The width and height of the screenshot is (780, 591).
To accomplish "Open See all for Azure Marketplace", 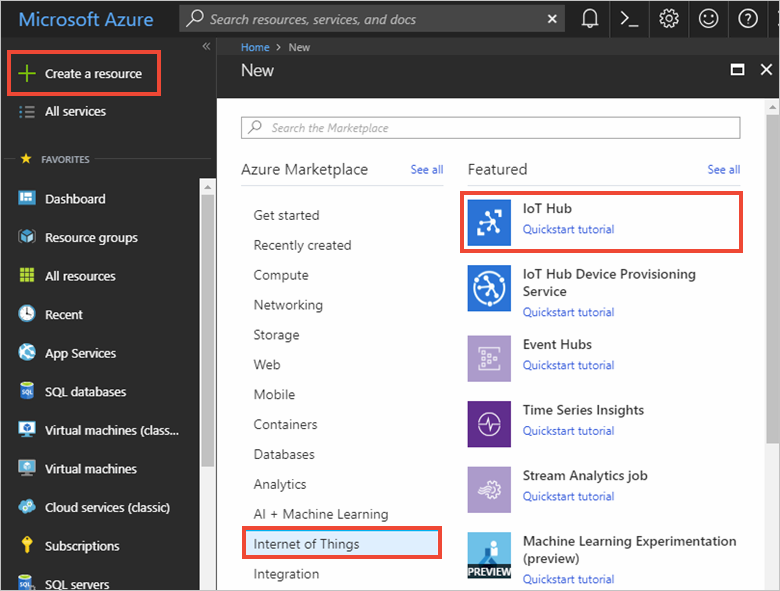I will click(x=427, y=170).
